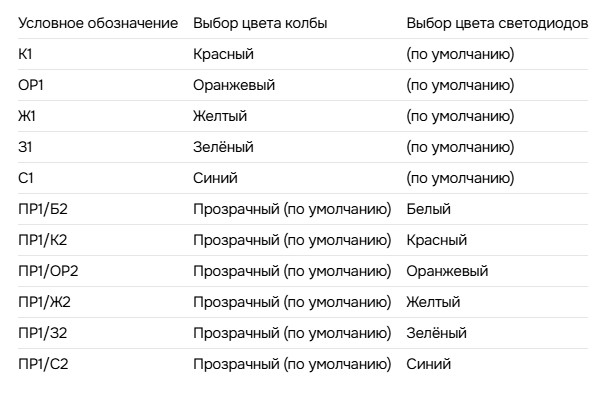The image size is (609, 402).
Task: Select the ОР1 designation cell
Action: pos(30,85)
